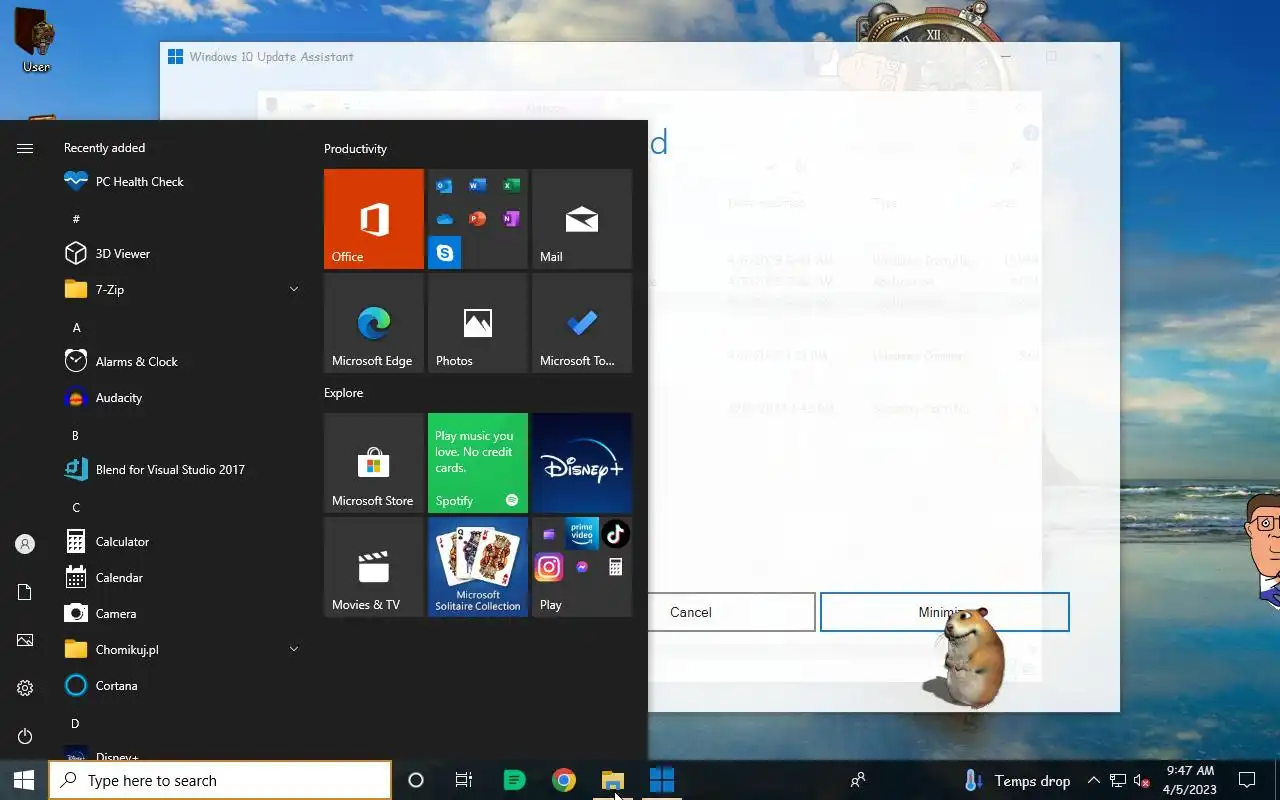This screenshot has height=800, width=1280.
Task: Click the taskbar search box
Action: 220,780
